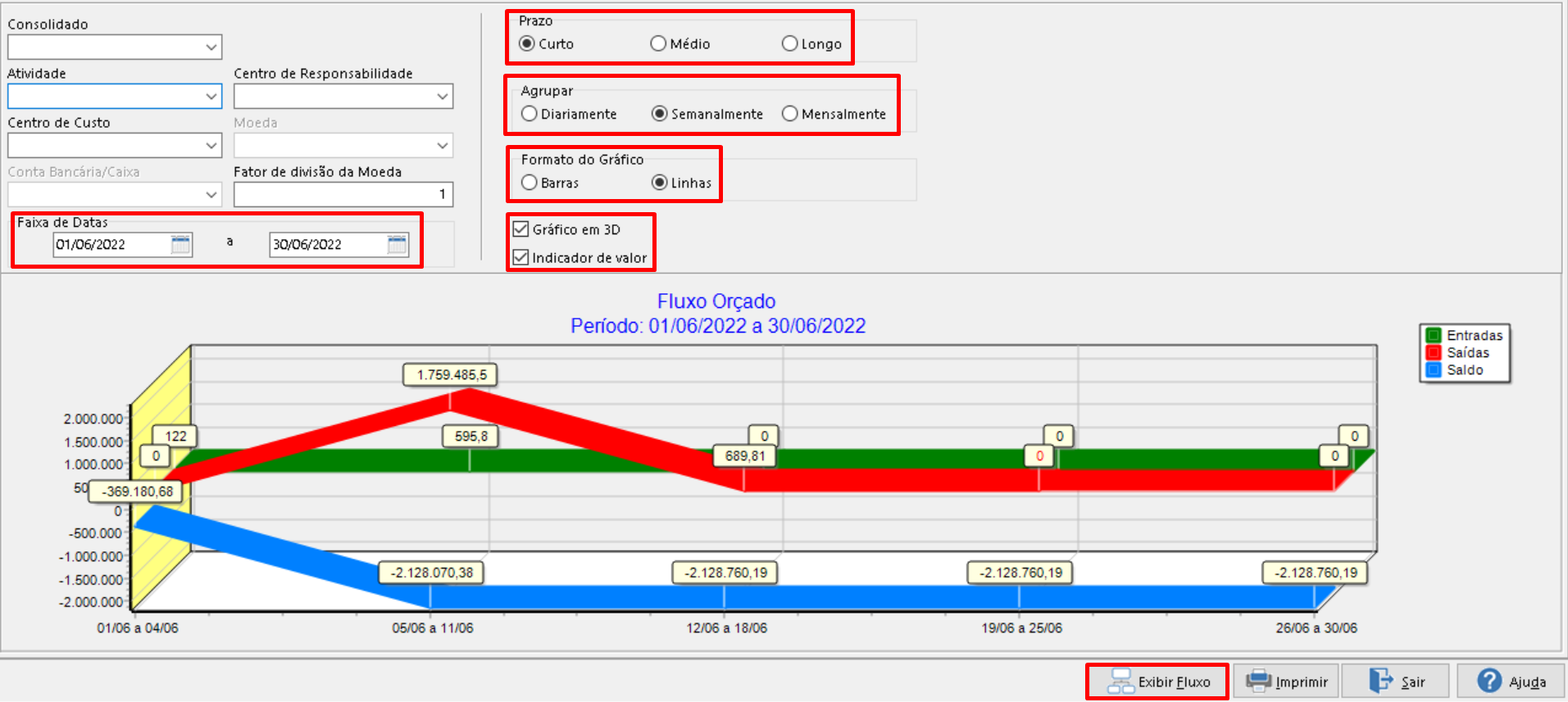This screenshot has width=1568, height=702.
Task: Click the 689,81 value label
Action: coord(745,456)
